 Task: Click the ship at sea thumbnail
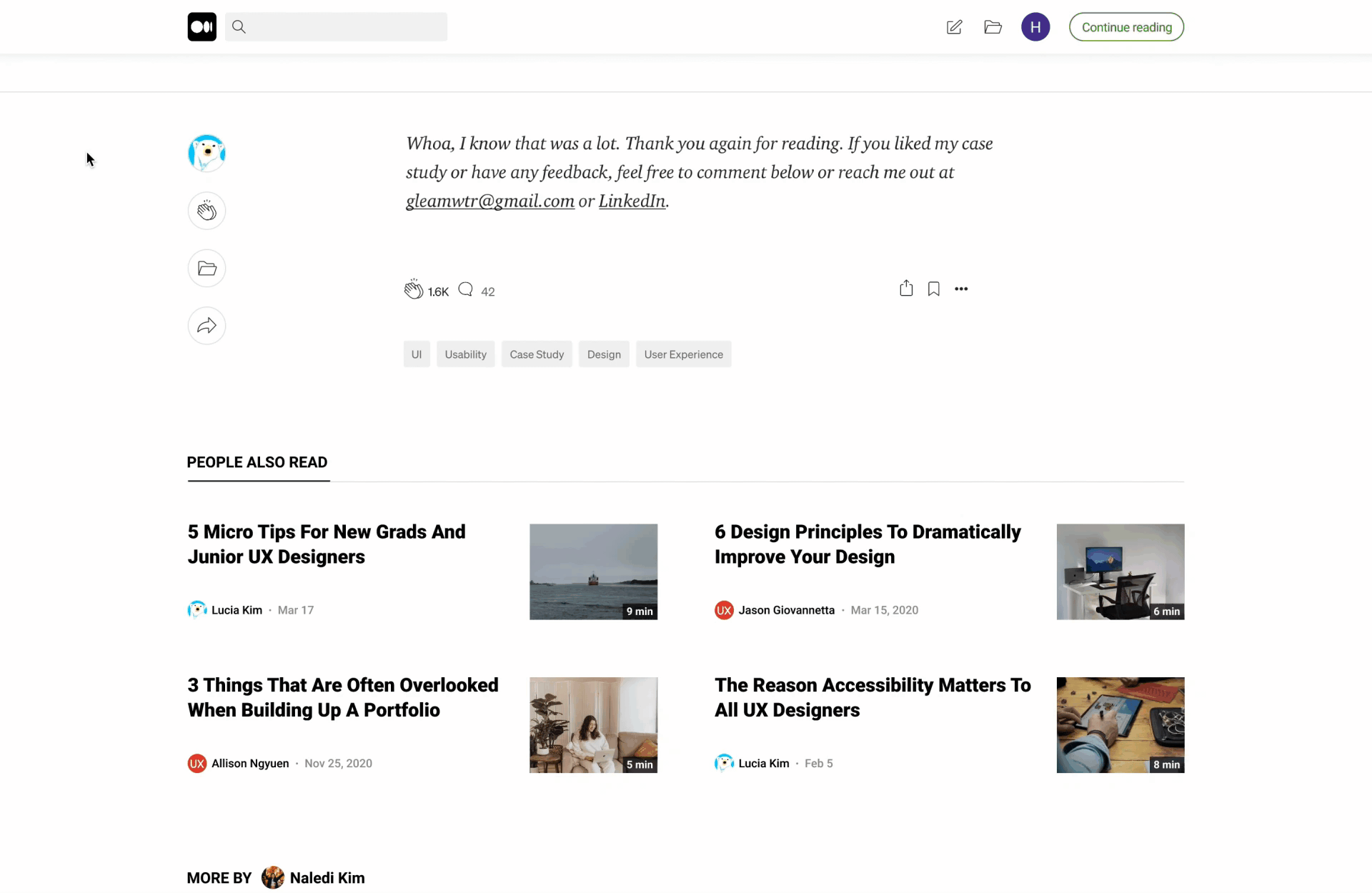[593, 572]
